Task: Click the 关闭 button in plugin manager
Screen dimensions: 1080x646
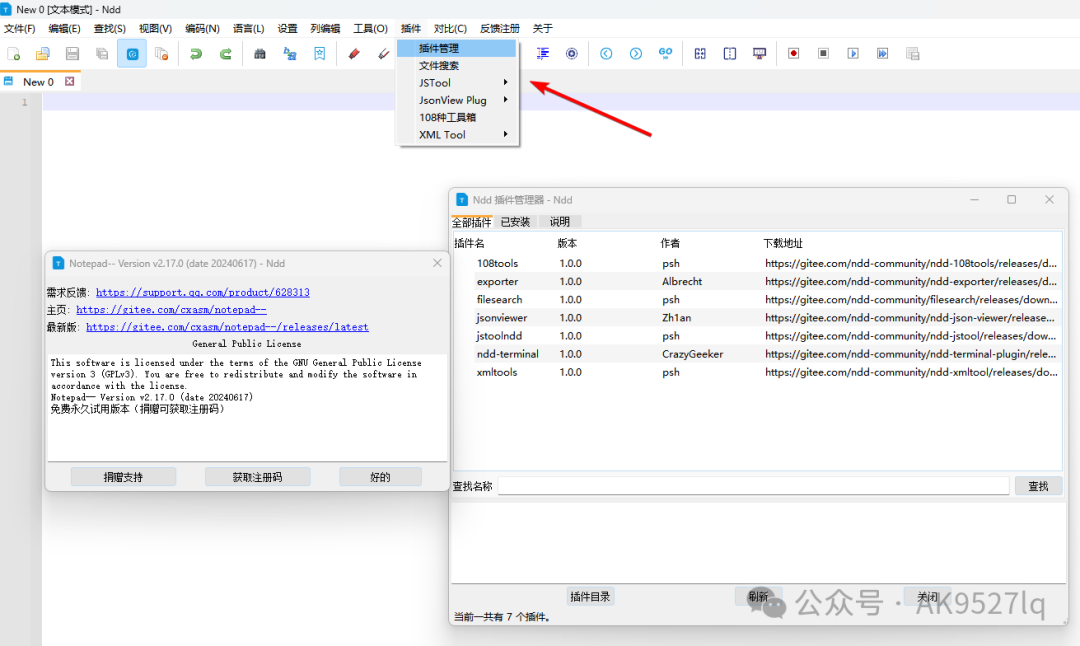Action: pos(927,596)
